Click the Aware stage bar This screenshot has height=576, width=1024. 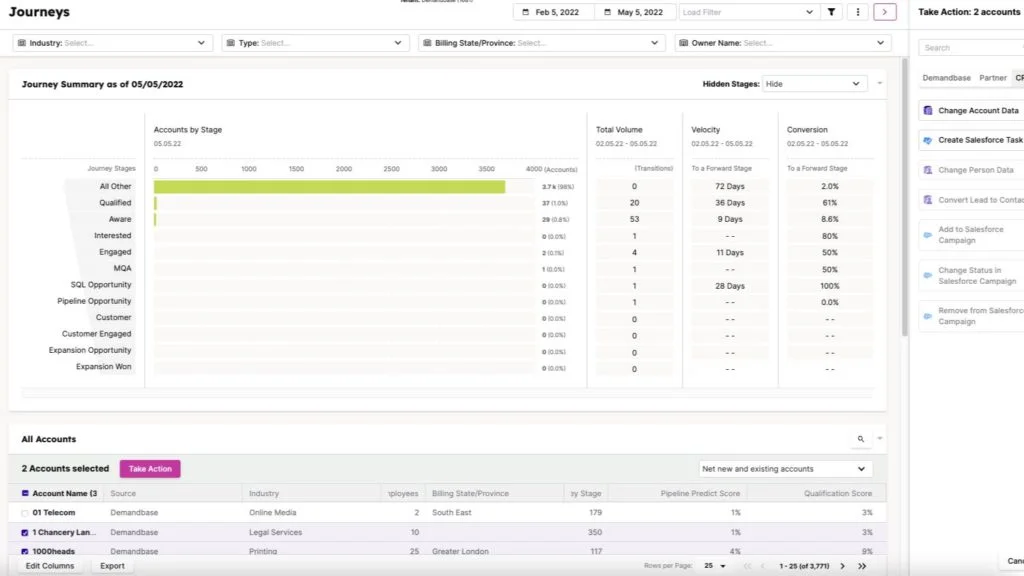tap(155, 219)
